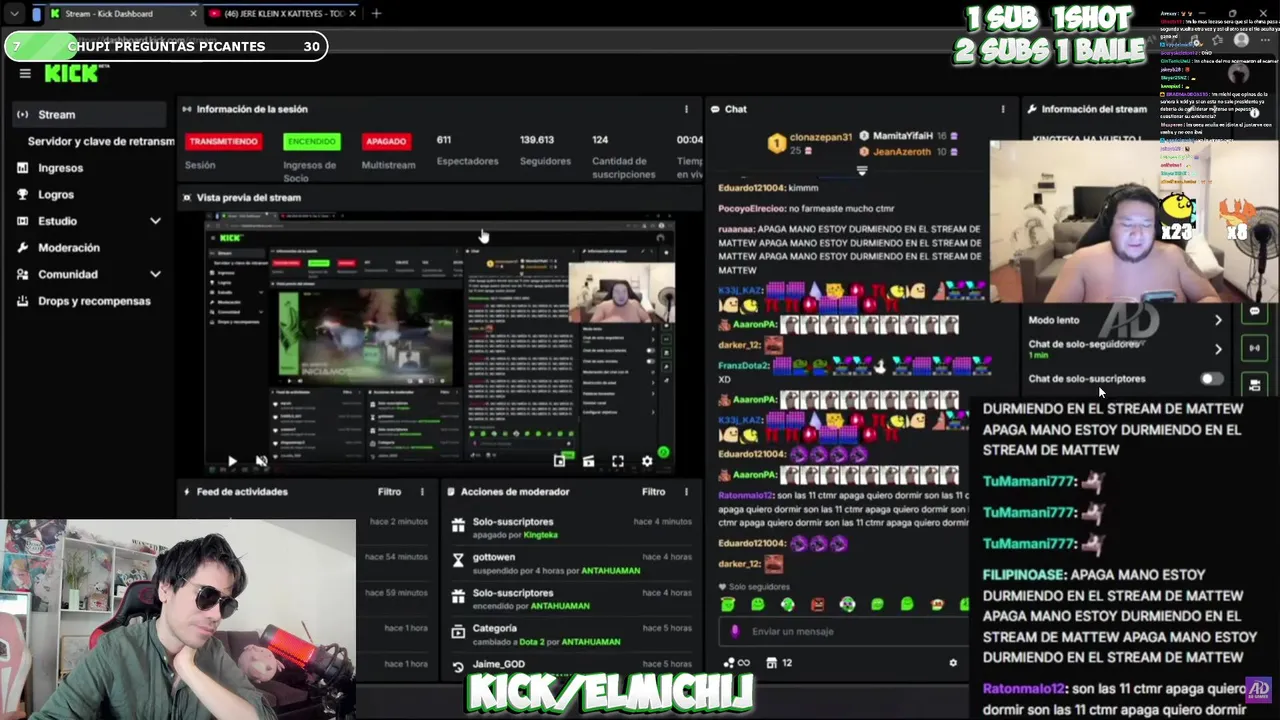Go to Ingresos in sidebar

click(60, 168)
